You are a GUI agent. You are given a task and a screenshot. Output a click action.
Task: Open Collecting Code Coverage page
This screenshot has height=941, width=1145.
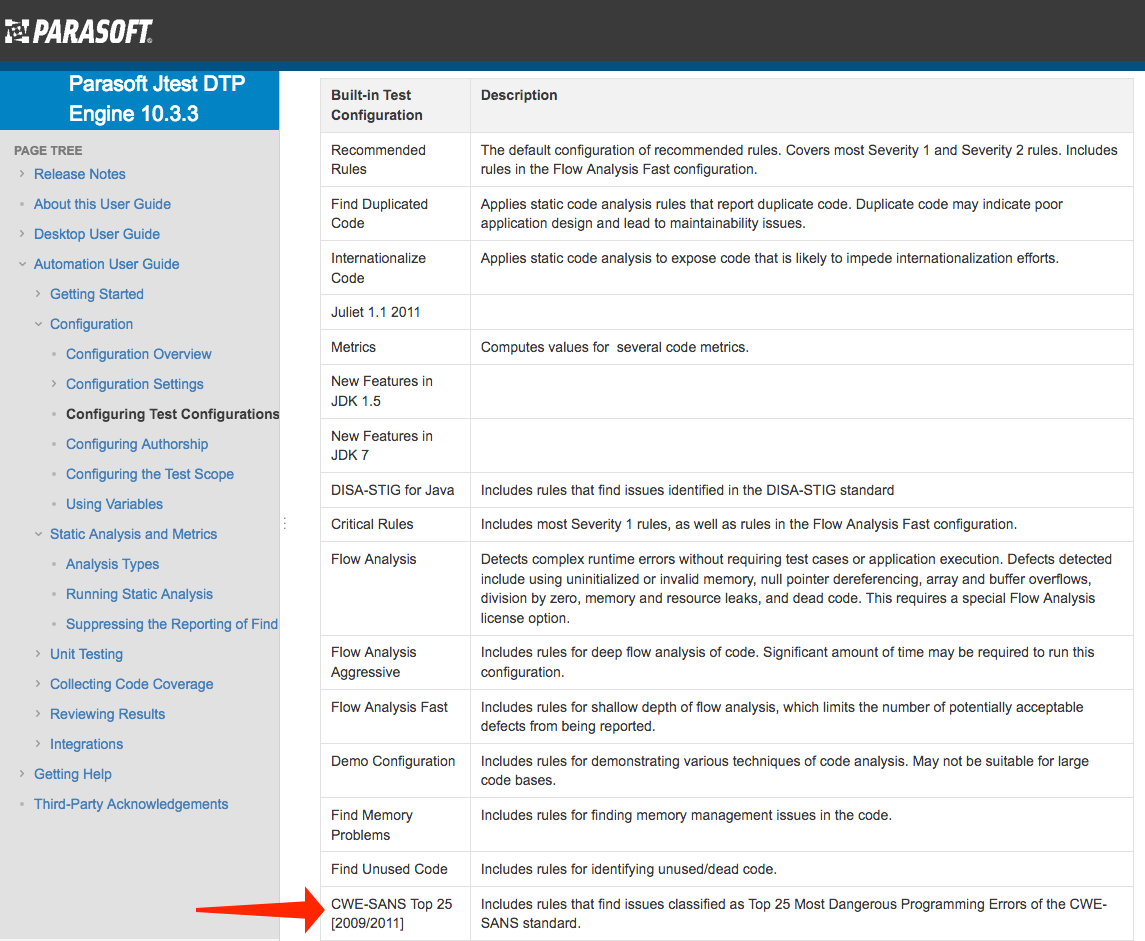point(131,683)
